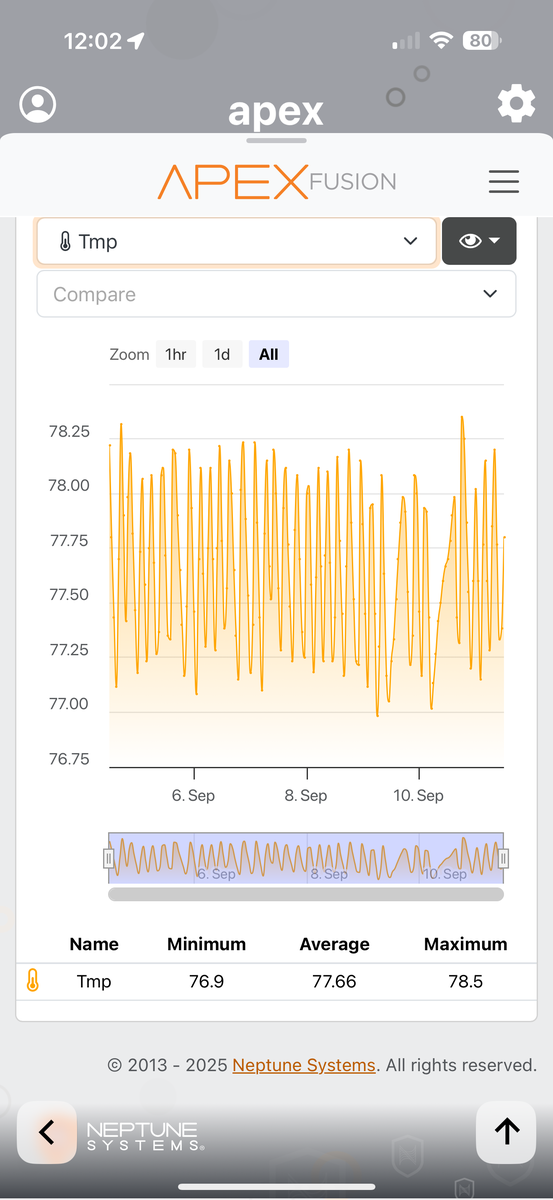This screenshot has height=1200, width=553.
Task: Open the hamburger menu
Action: point(503,181)
